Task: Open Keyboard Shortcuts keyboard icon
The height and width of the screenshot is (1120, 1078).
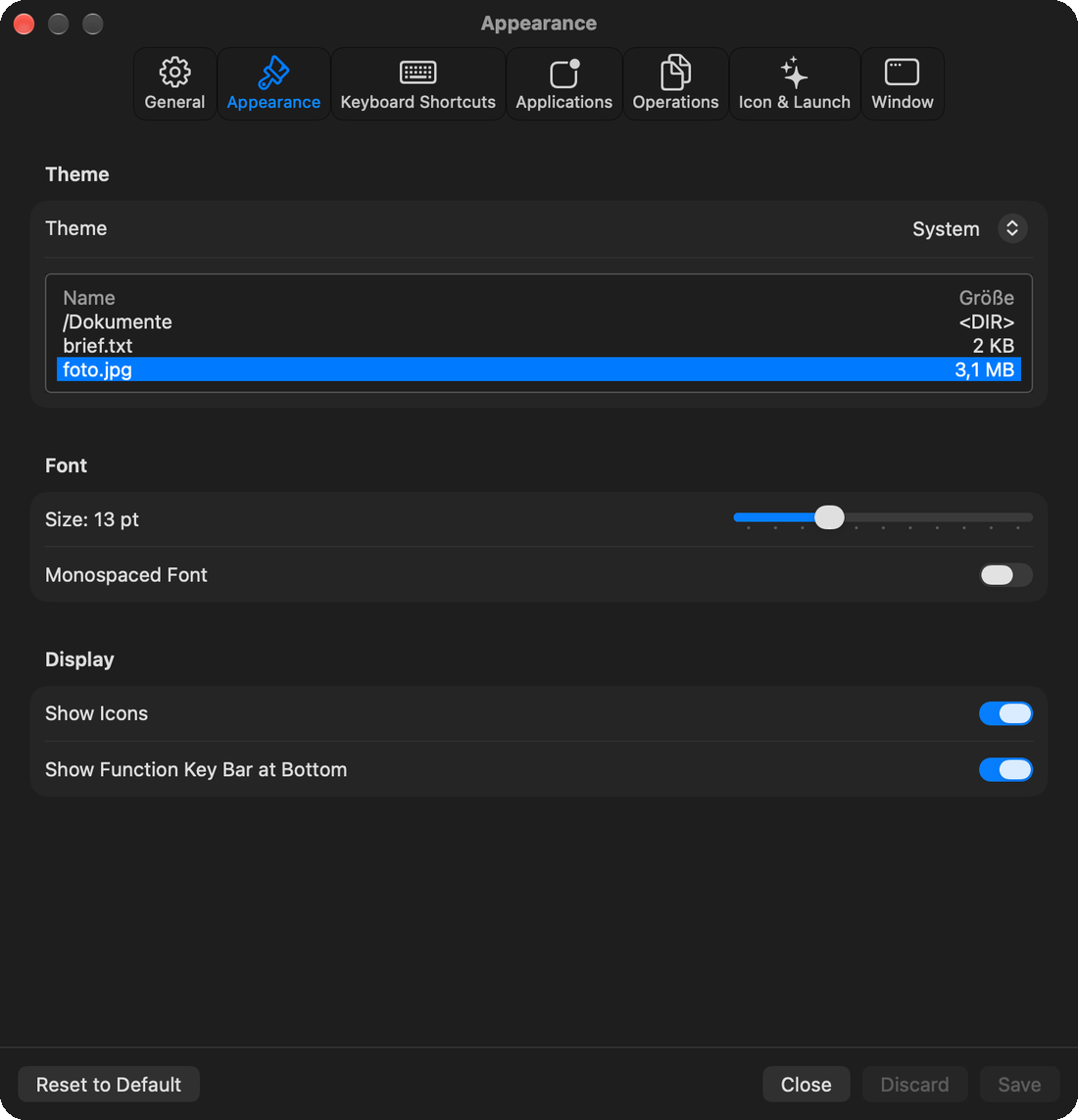Action: 417,73
